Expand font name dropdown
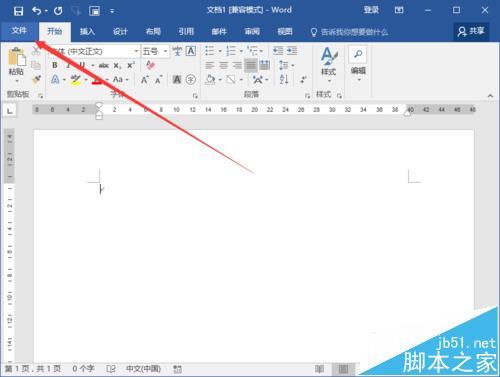Screen dimensions: 500x377 136,51
